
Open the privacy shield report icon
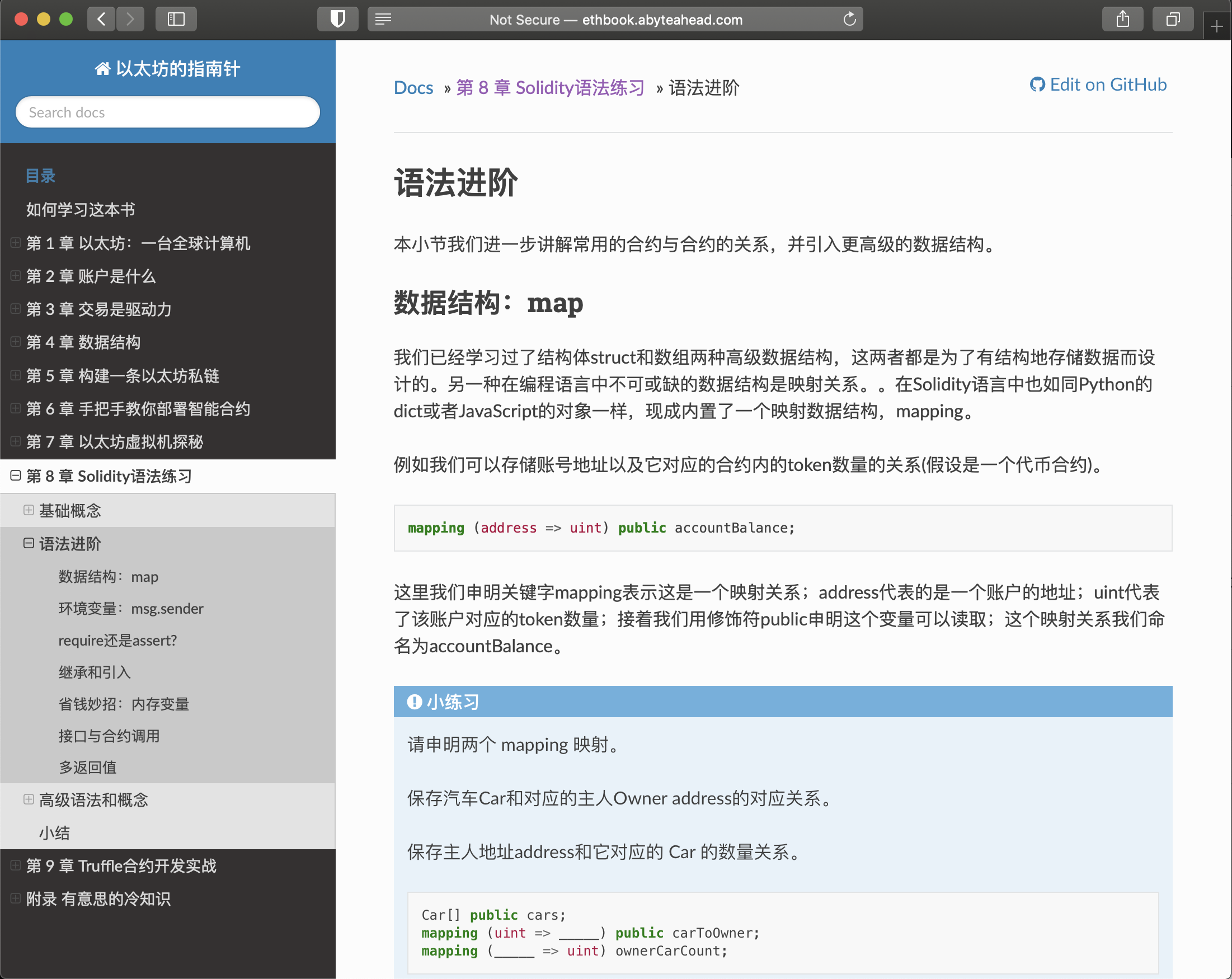338,20
